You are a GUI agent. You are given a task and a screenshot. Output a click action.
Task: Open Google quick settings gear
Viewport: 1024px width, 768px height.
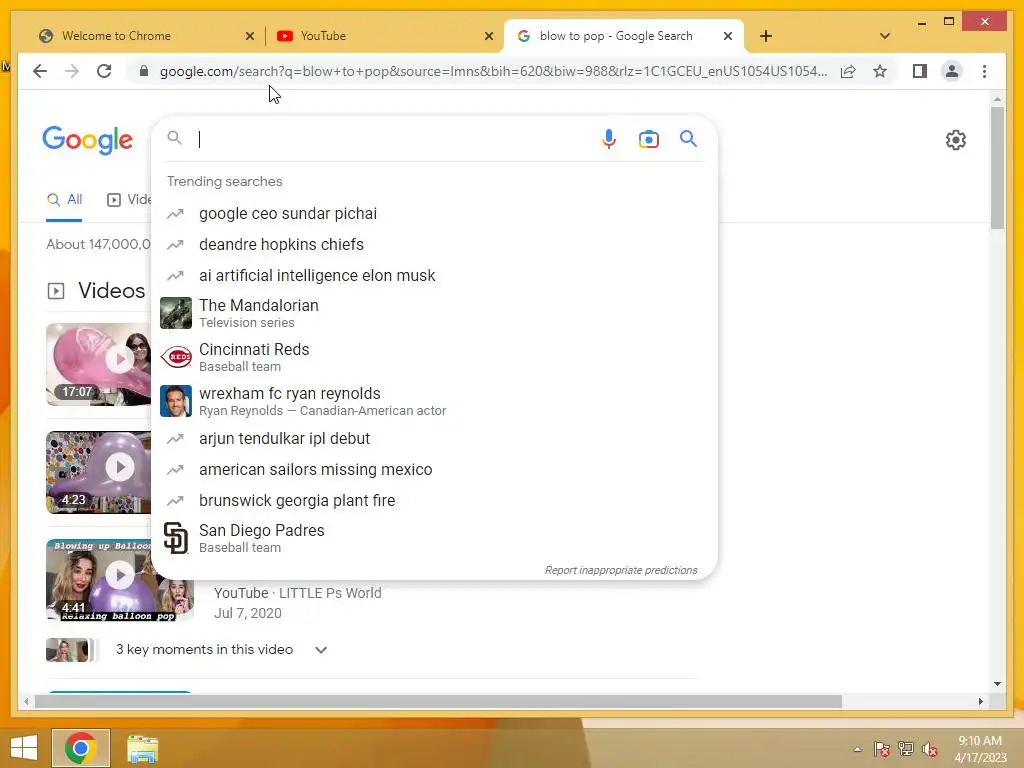[x=955, y=140]
